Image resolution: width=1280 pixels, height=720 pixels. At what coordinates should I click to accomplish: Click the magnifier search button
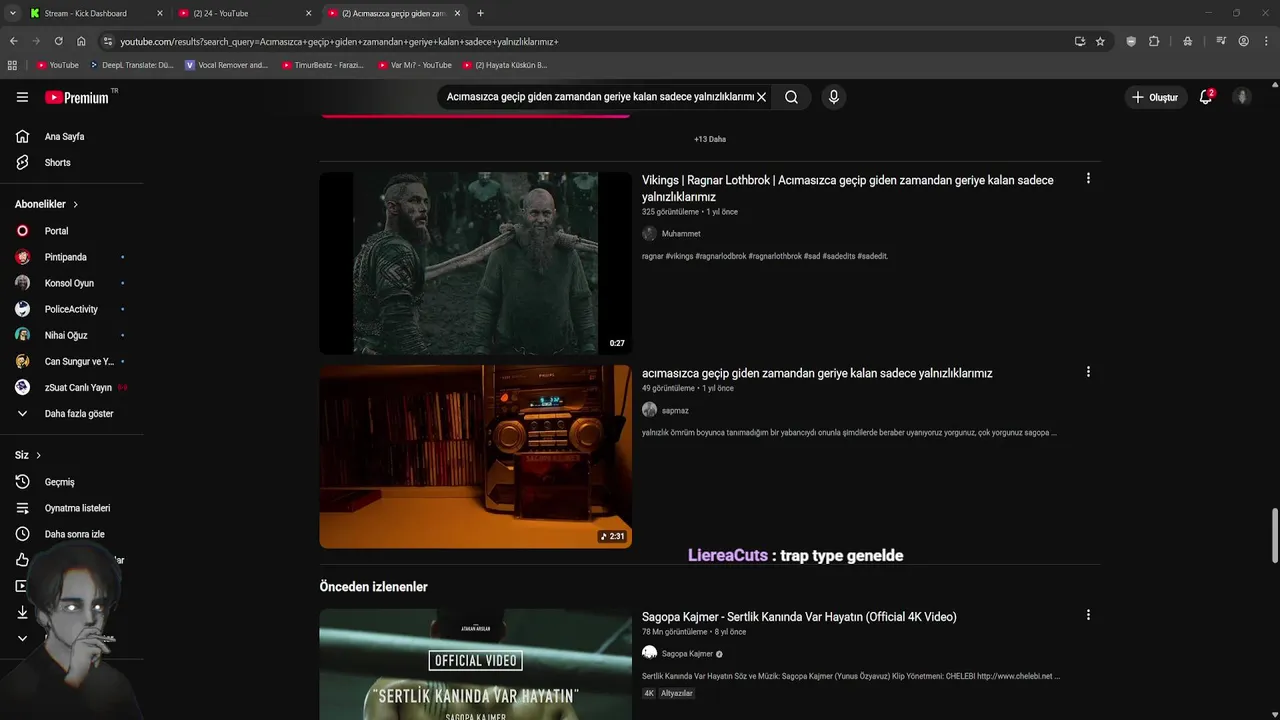tap(791, 97)
